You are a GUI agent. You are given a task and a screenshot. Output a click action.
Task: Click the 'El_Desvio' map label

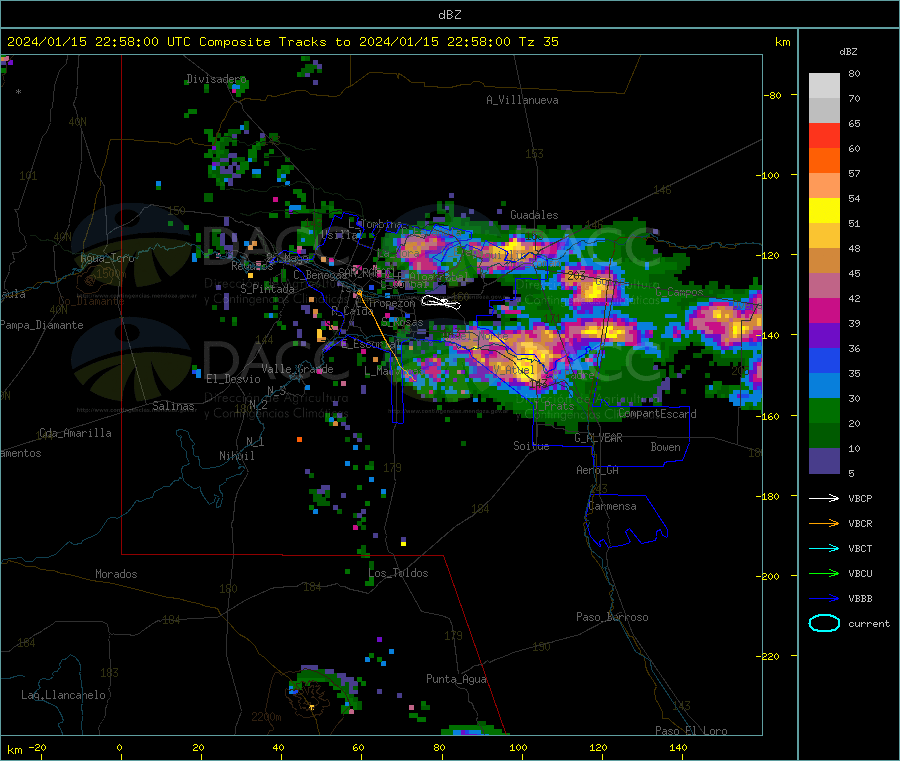[x=233, y=379]
